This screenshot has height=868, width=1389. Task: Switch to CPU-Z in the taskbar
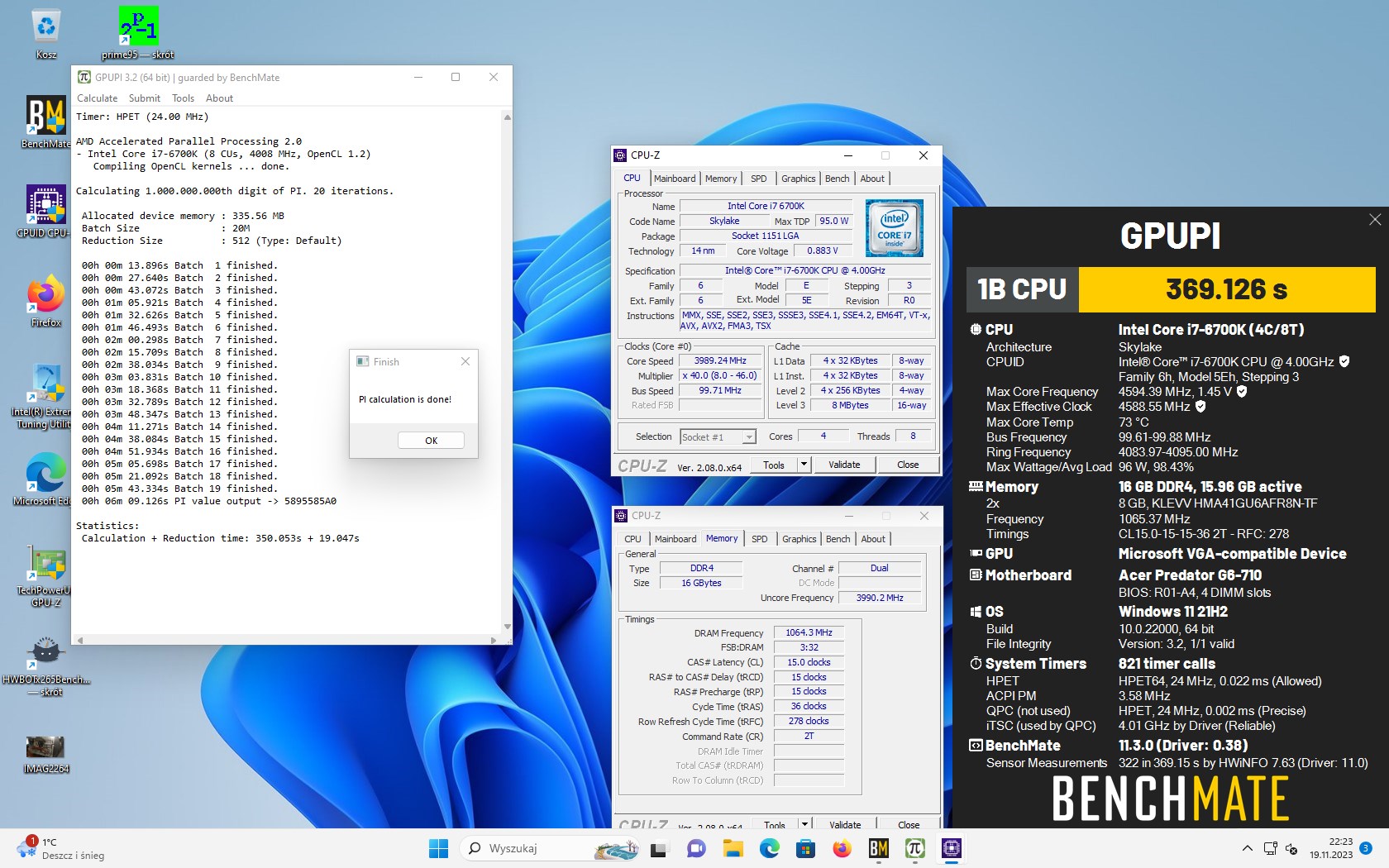click(x=951, y=848)
